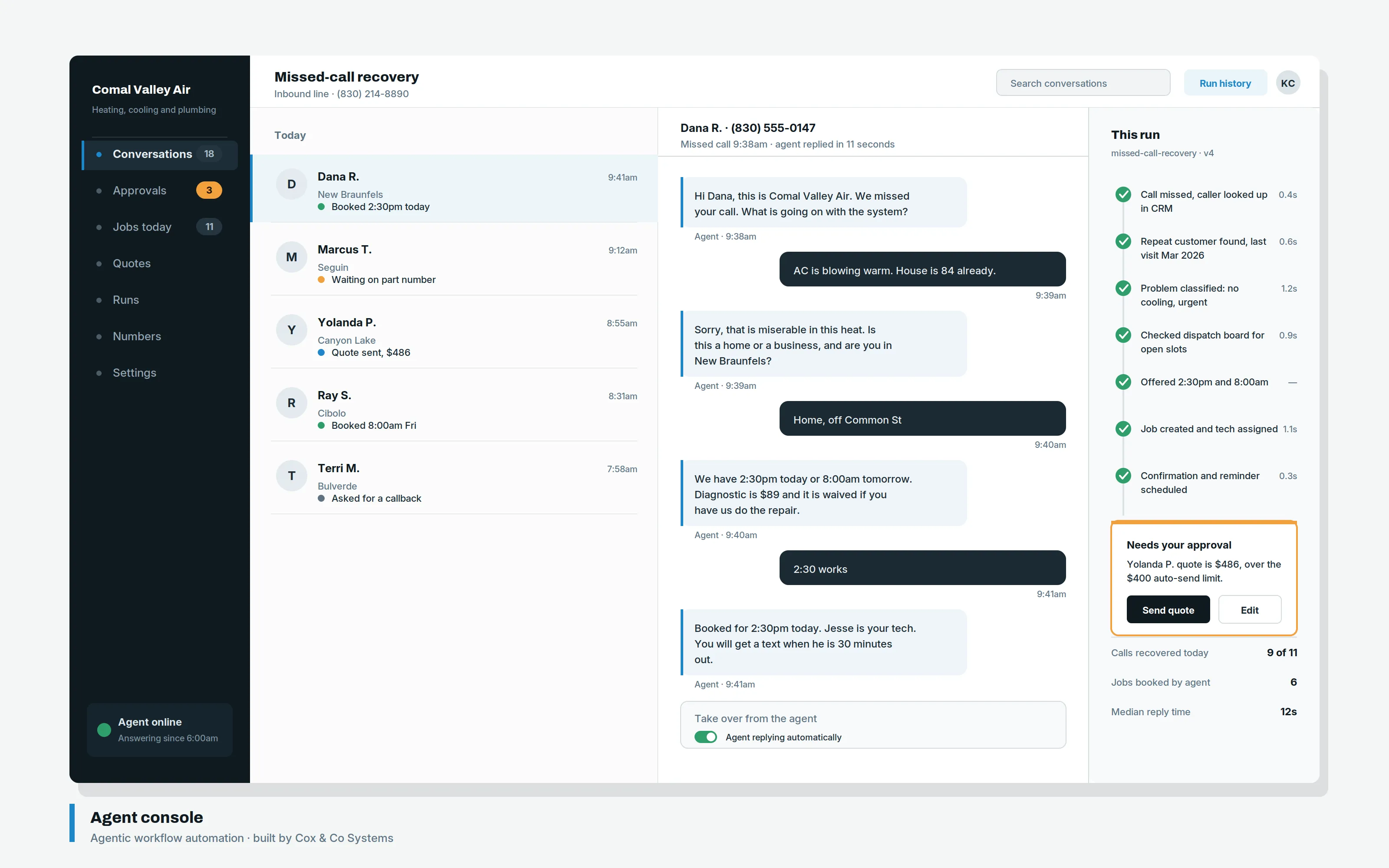Click check icon beside Job created step
Screen dimensions: 1389x868
[x=1122, y=429]
